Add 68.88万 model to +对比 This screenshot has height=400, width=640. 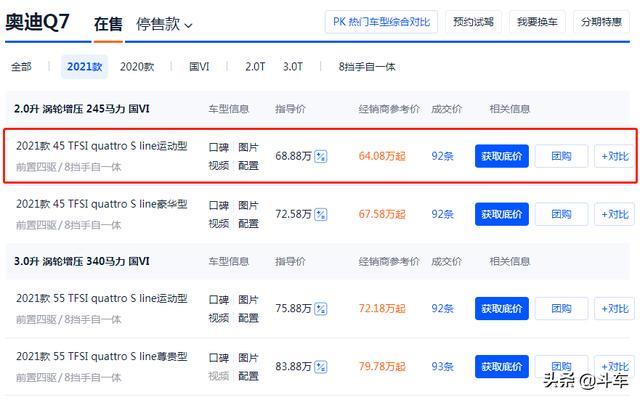615,156
